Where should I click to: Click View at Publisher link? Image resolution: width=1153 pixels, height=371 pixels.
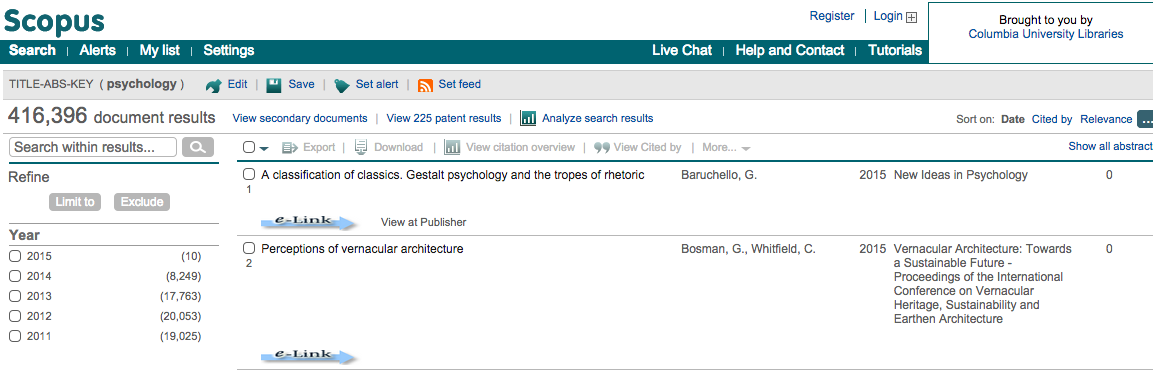(424, 222)
